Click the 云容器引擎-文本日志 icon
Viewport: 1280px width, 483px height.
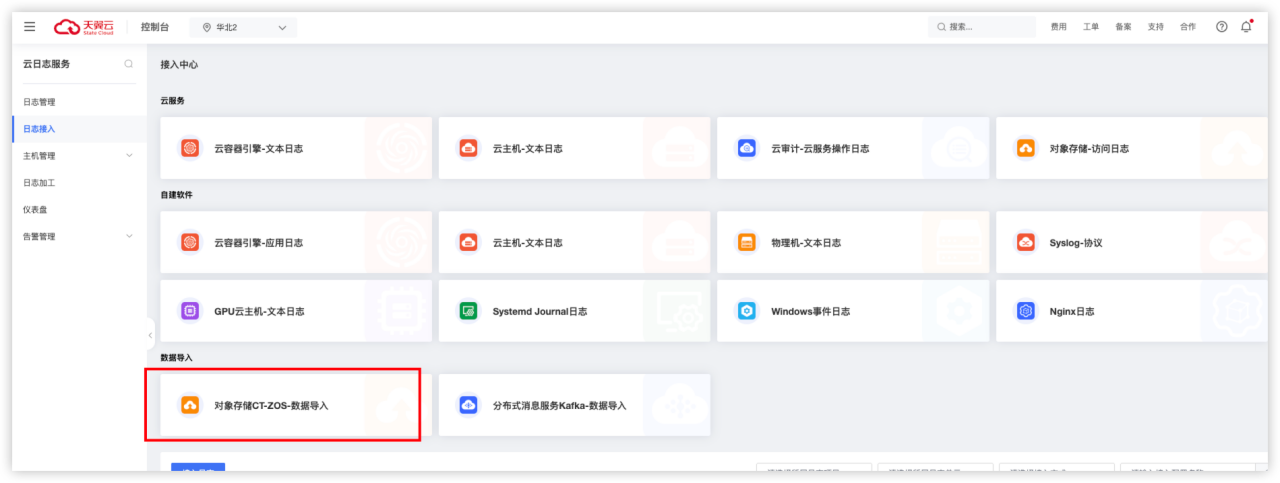click(190, 148)
